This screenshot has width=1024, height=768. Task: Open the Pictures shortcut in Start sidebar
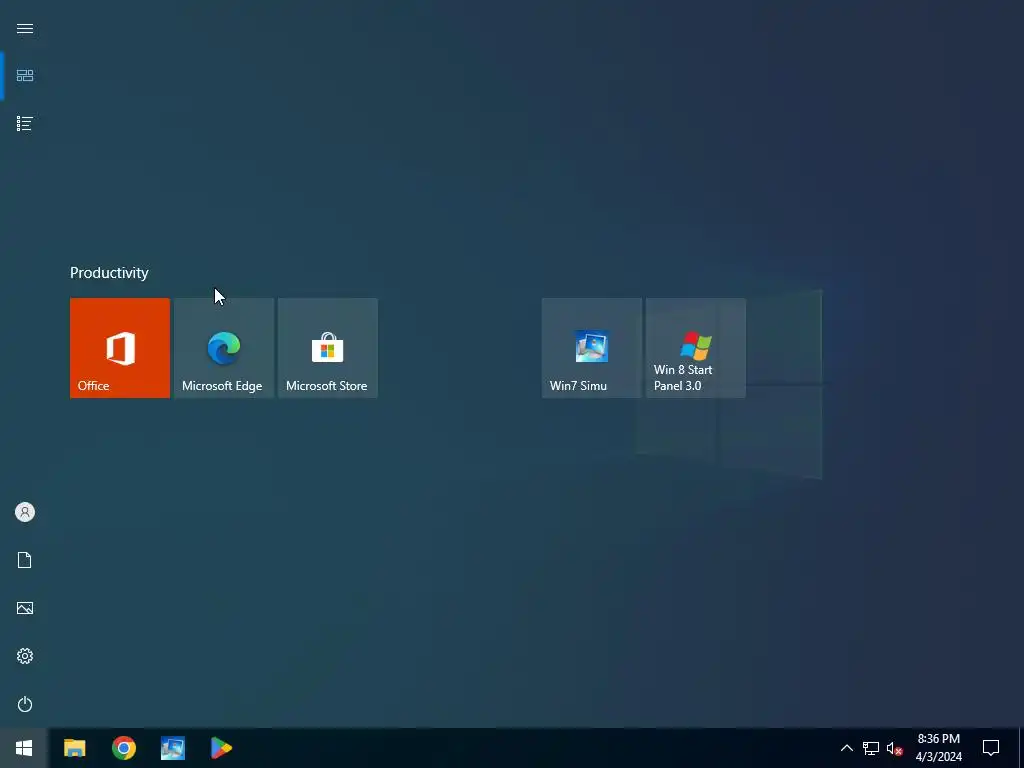[x=25, y=608]
